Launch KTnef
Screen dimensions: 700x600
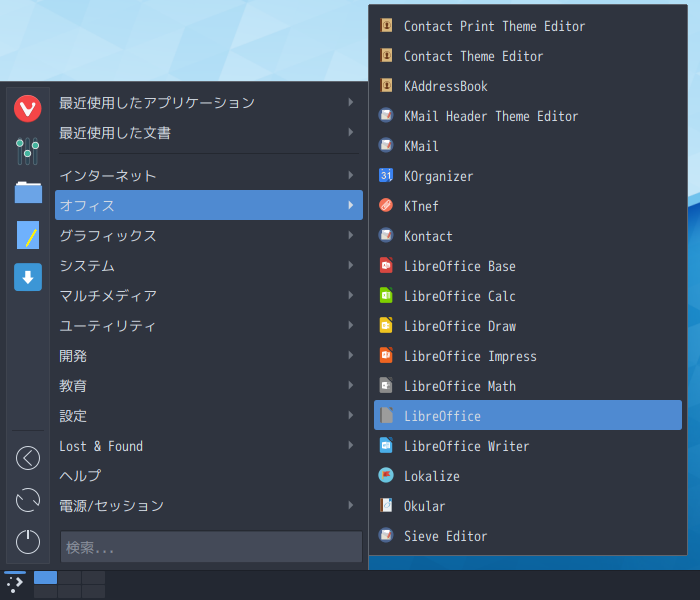528,205
